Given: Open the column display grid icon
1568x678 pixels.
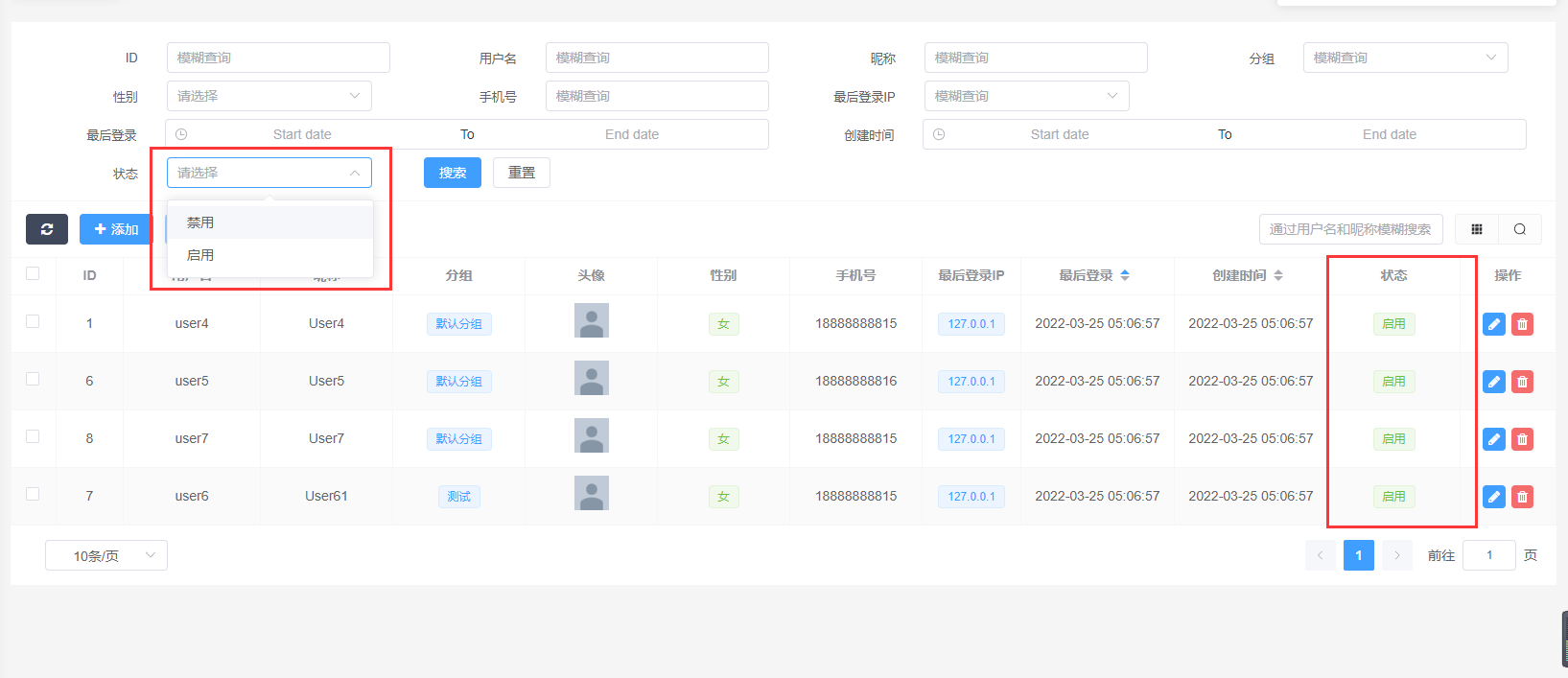Looking at the screenshot, I should pyautogui.click(x=1477, y=229).
